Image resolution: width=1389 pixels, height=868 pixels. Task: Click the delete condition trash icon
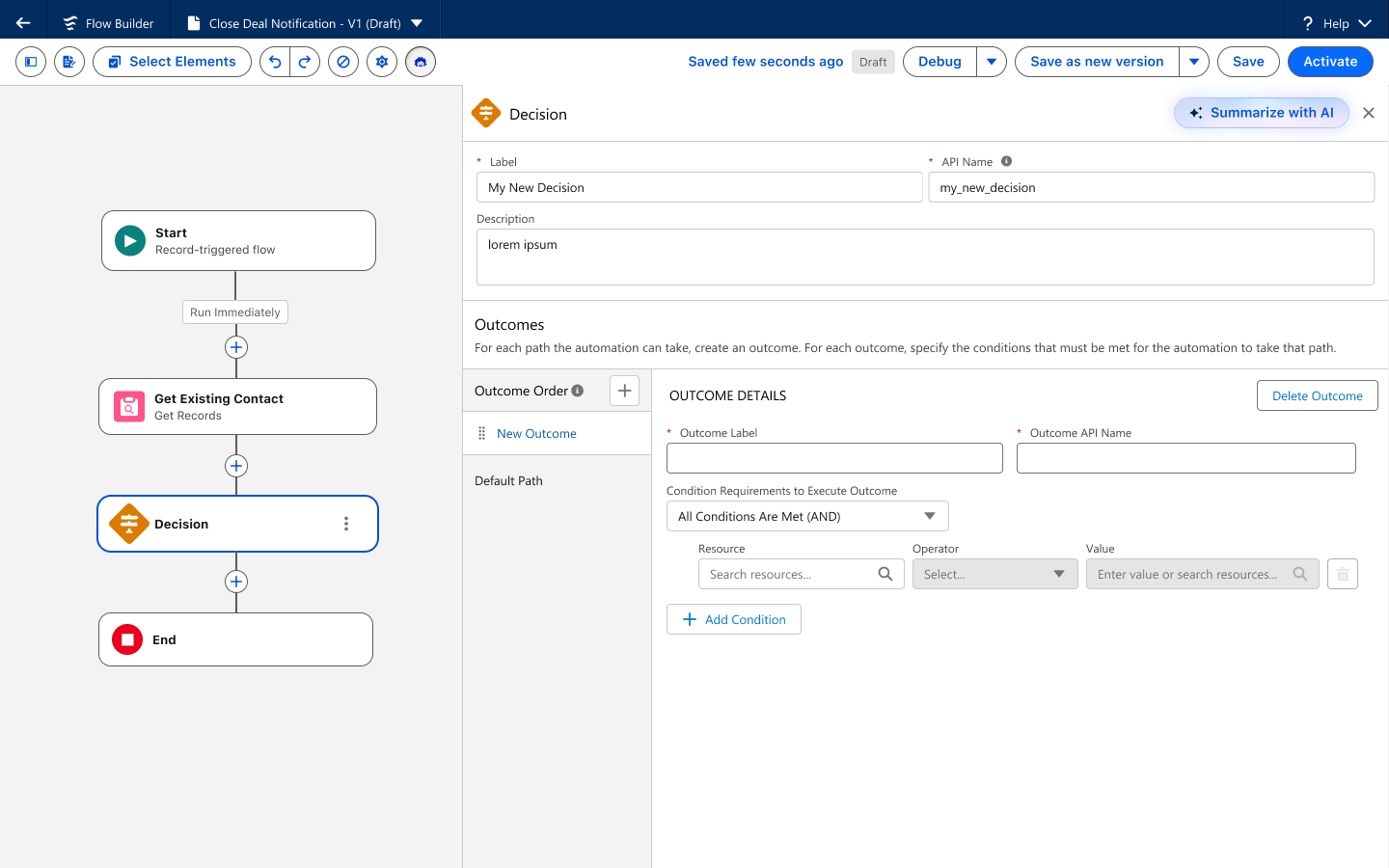point(1343,574)
